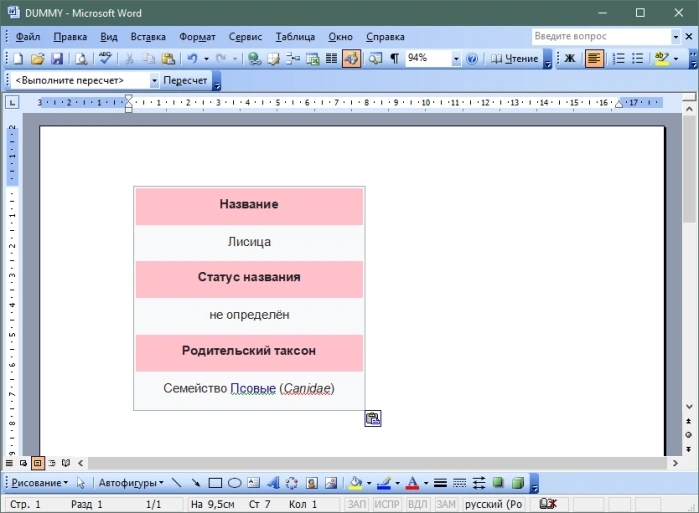This screenshot has width=699, height=513.
Task: Toggle ЗАМ overtype mode in status bar
Action: coord(445,504)
